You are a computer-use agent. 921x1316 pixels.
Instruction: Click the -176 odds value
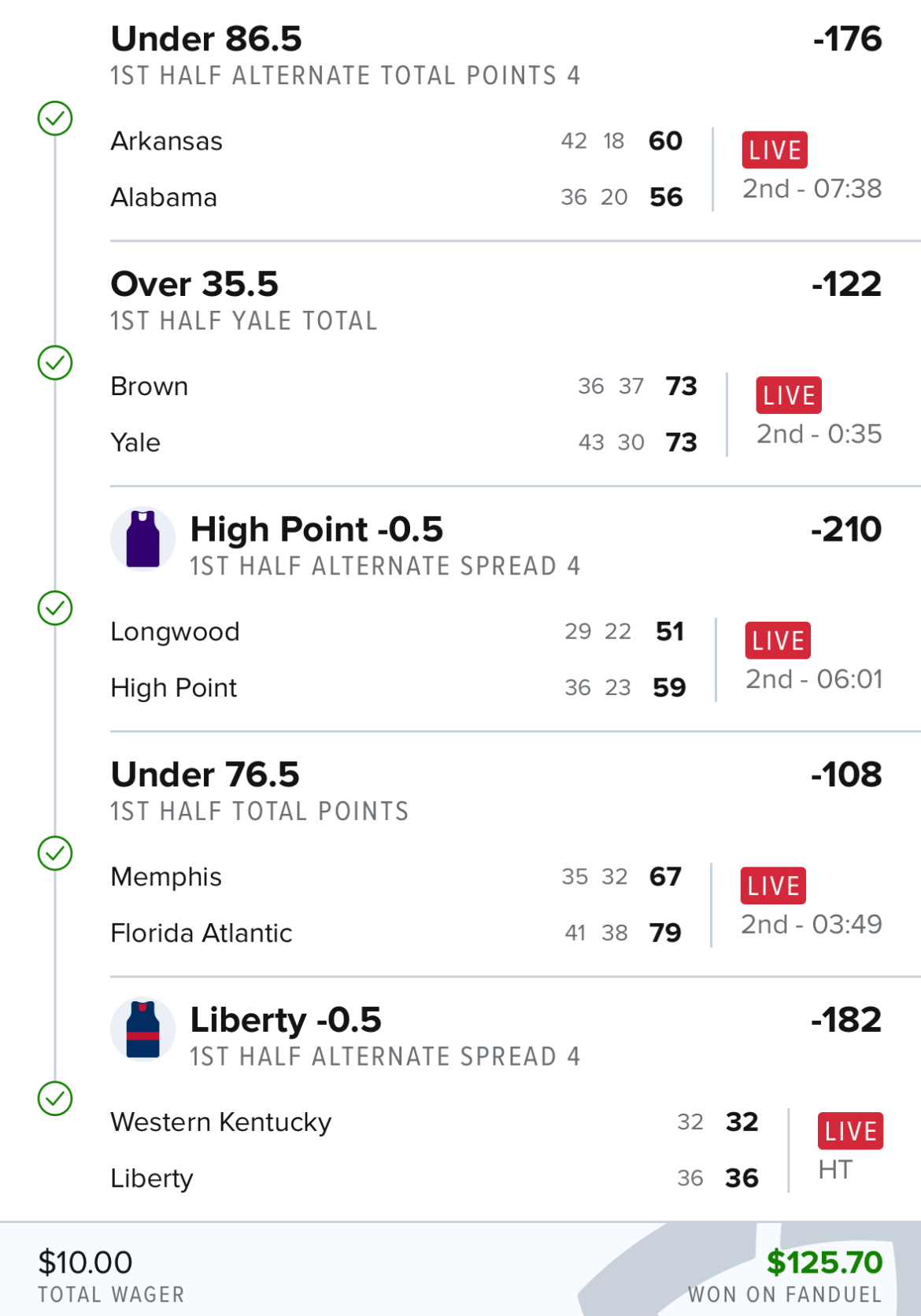pos(847,39)
